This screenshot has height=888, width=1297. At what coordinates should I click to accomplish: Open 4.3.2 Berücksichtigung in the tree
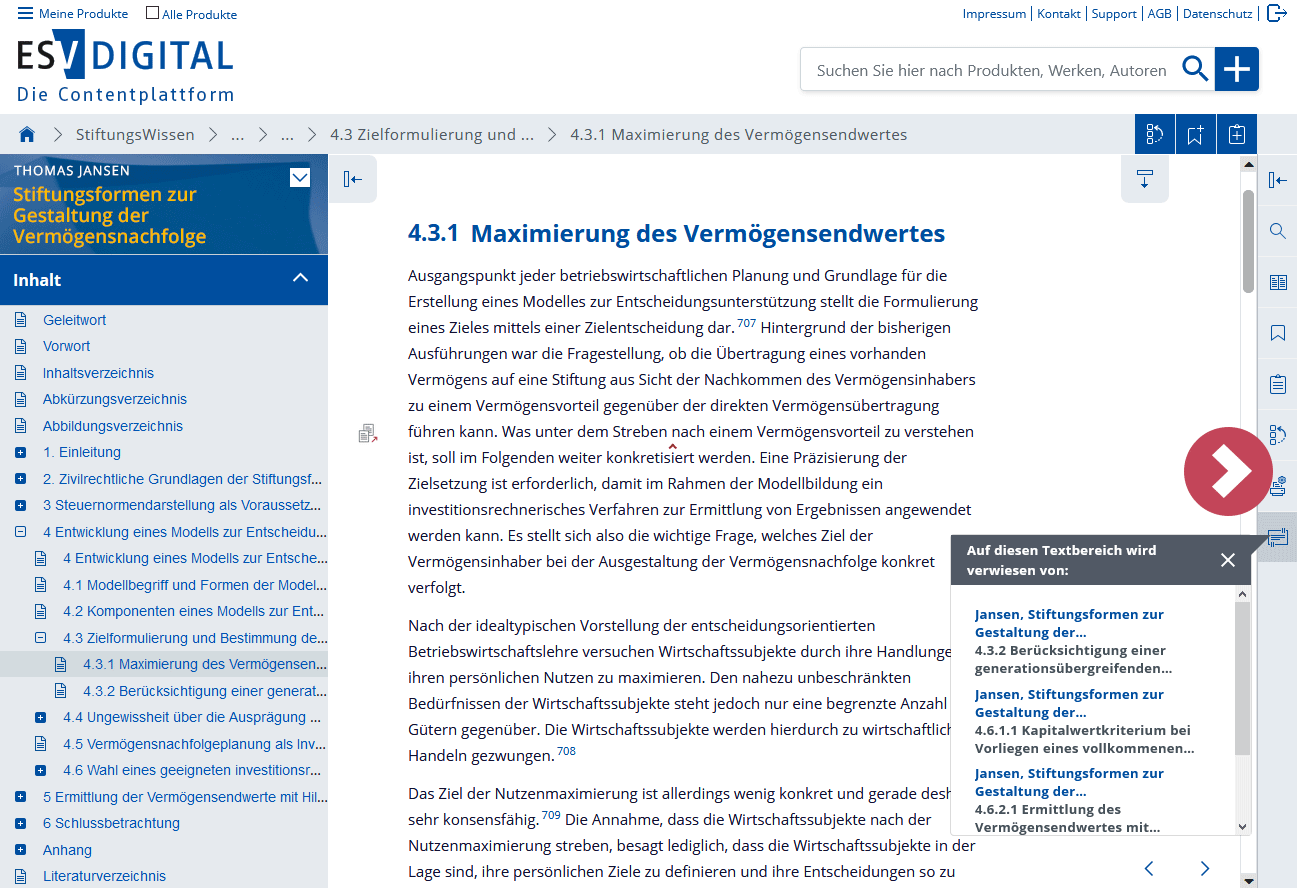204,691
